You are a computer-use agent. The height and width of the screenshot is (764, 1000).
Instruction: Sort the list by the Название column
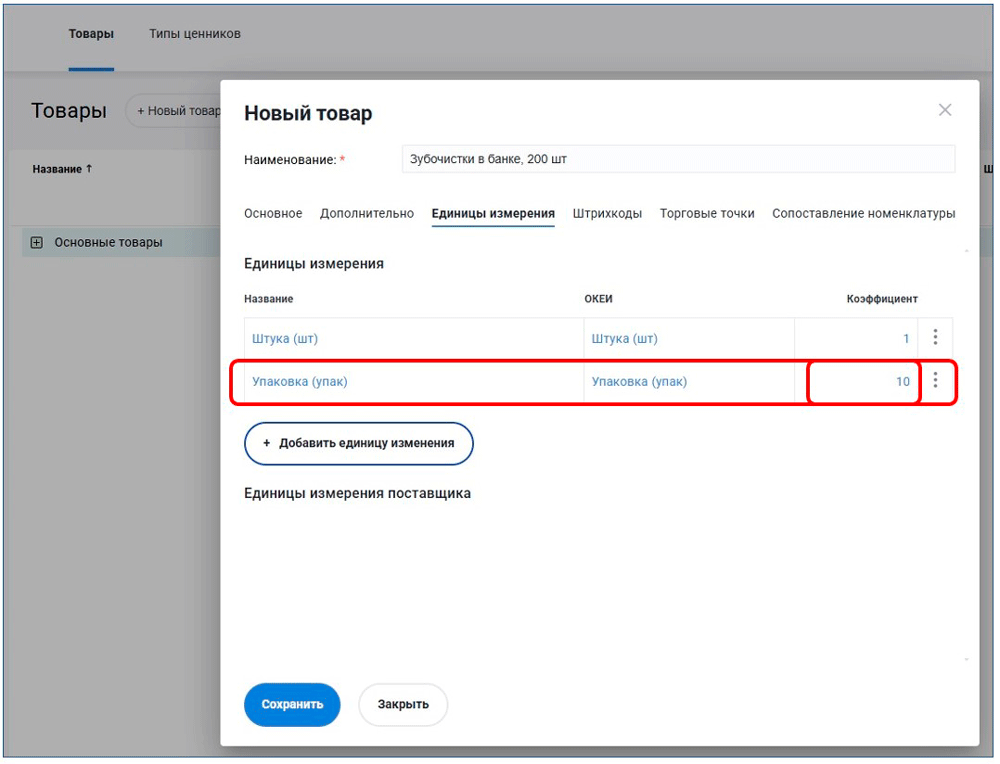[x=62, y=169]
